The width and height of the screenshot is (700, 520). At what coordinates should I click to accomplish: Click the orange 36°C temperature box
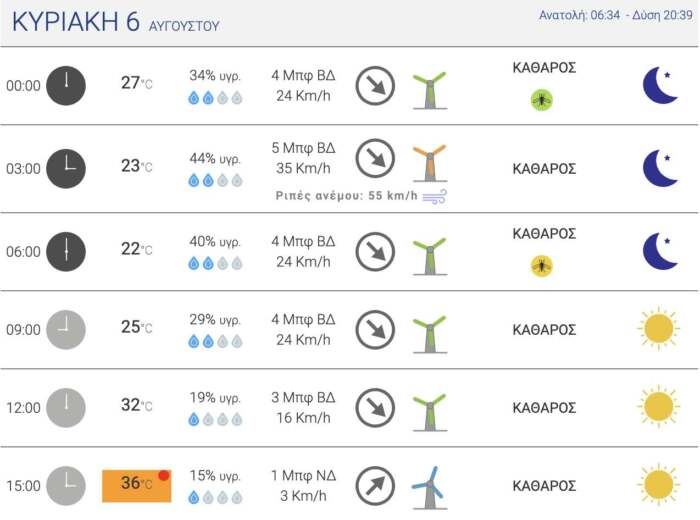[136, 485]
